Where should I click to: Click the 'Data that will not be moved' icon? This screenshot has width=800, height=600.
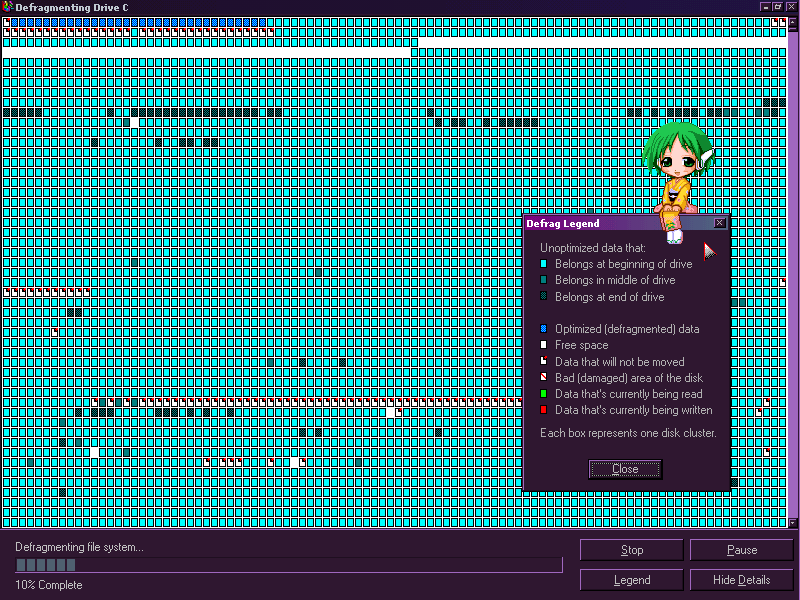[543, 362]
